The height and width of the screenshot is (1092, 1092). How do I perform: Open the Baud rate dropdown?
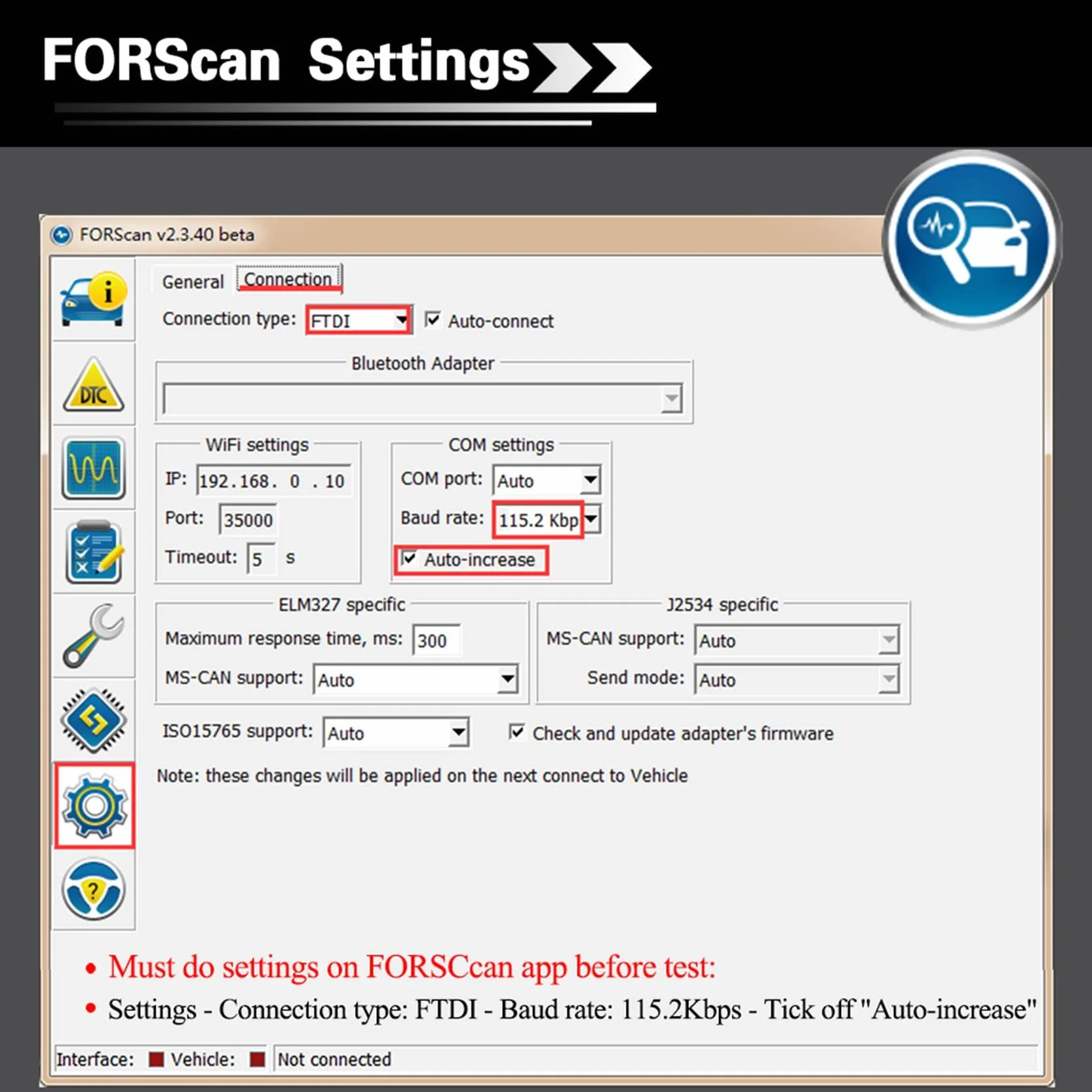(x=547, y=520)
